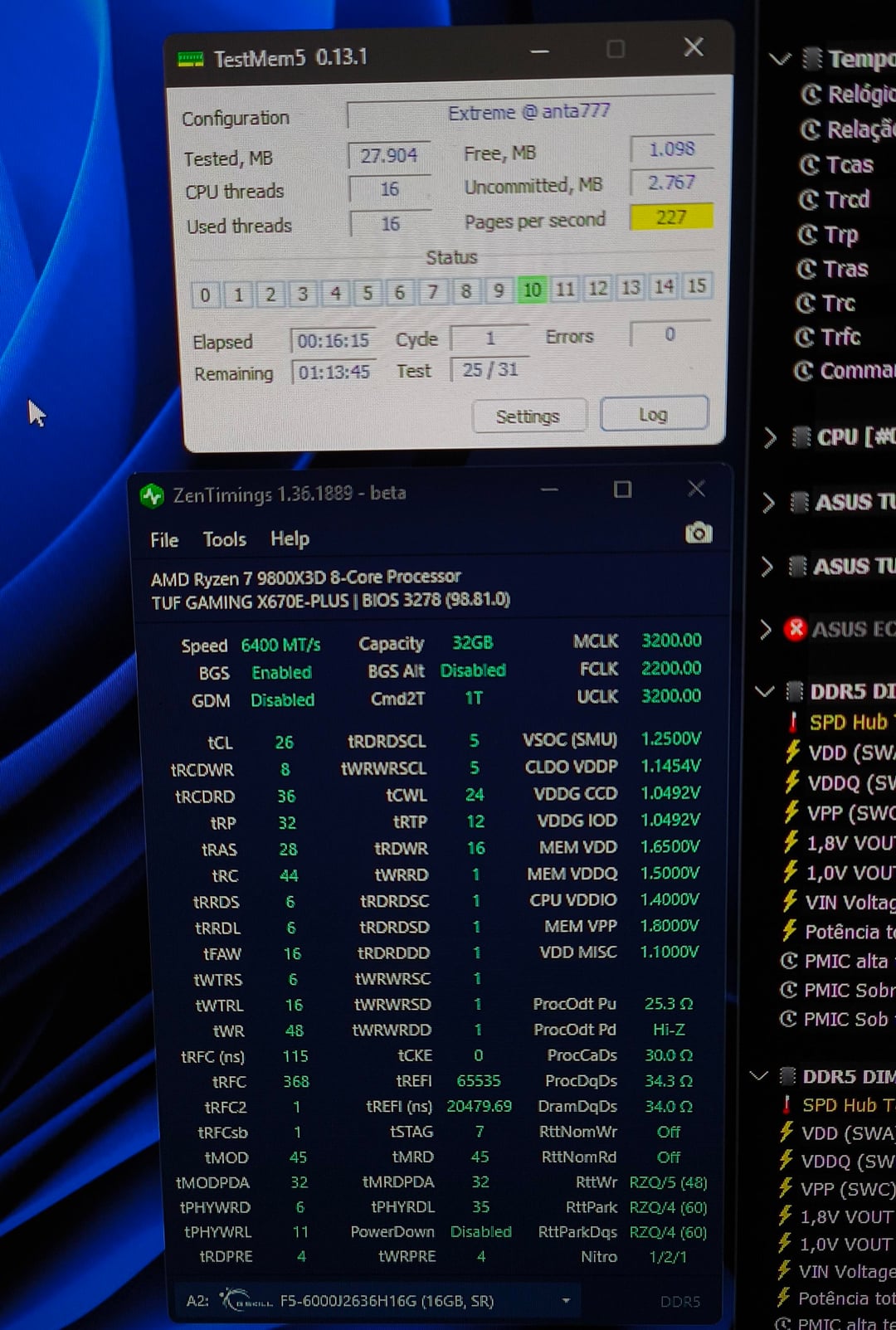Click the VDDQ lightning bolt voltage icon

[x=792, y=782]
